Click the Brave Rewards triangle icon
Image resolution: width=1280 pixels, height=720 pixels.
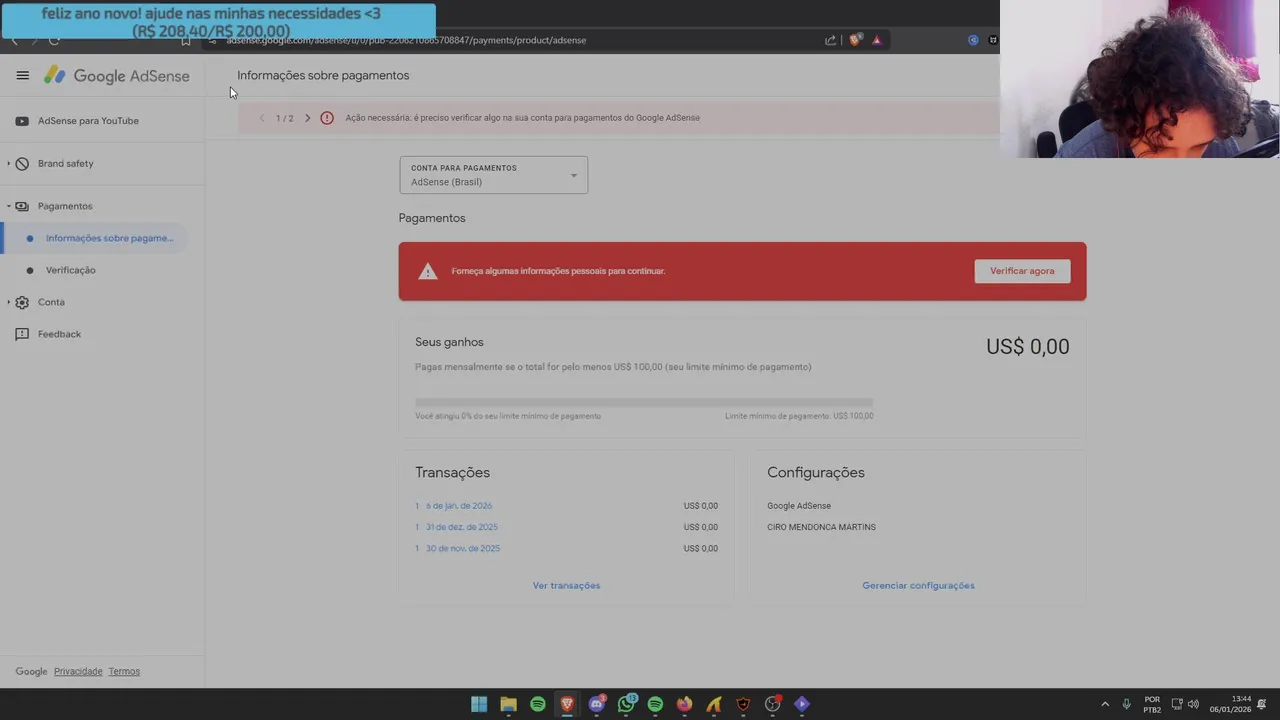(876, 40)
